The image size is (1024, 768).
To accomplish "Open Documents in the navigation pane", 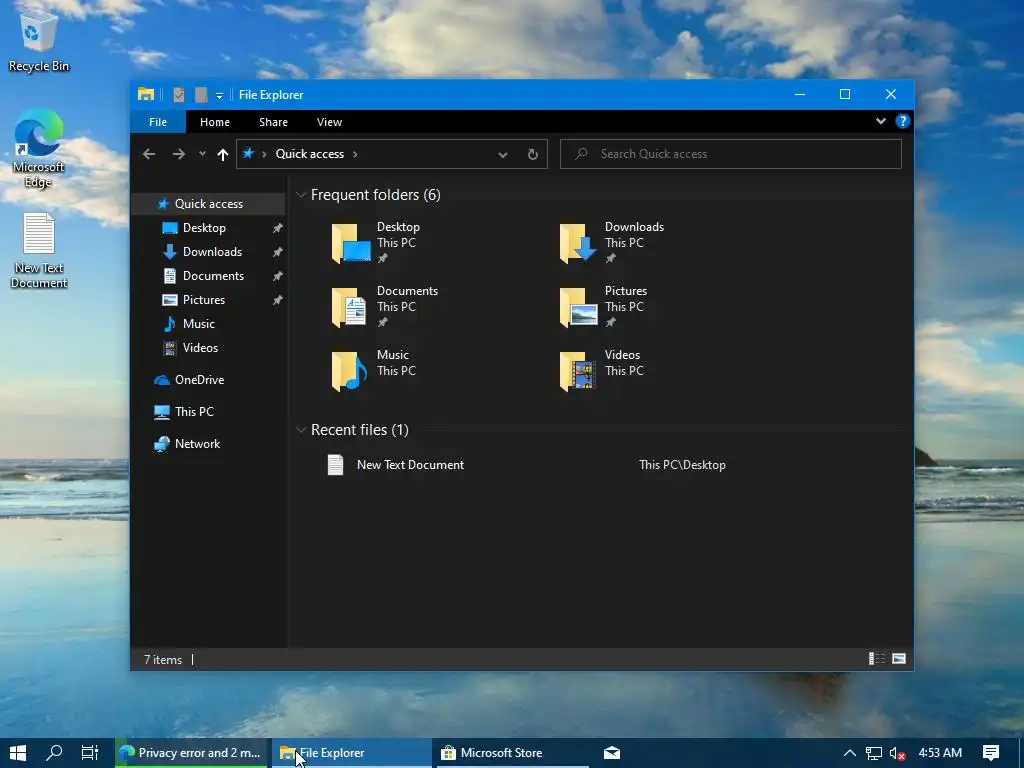I will 213,276.
